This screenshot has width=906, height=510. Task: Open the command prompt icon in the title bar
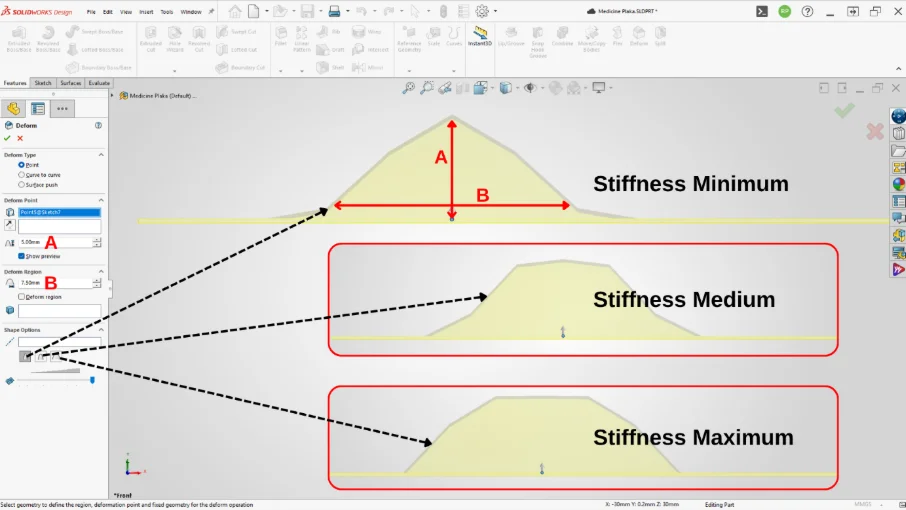(762, 11)
